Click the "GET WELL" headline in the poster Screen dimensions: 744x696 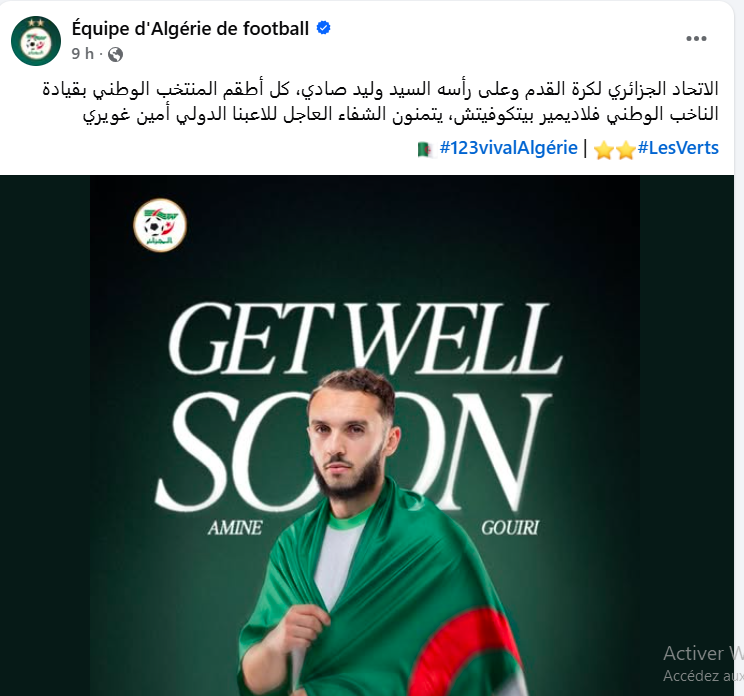[x=365, y=338]
